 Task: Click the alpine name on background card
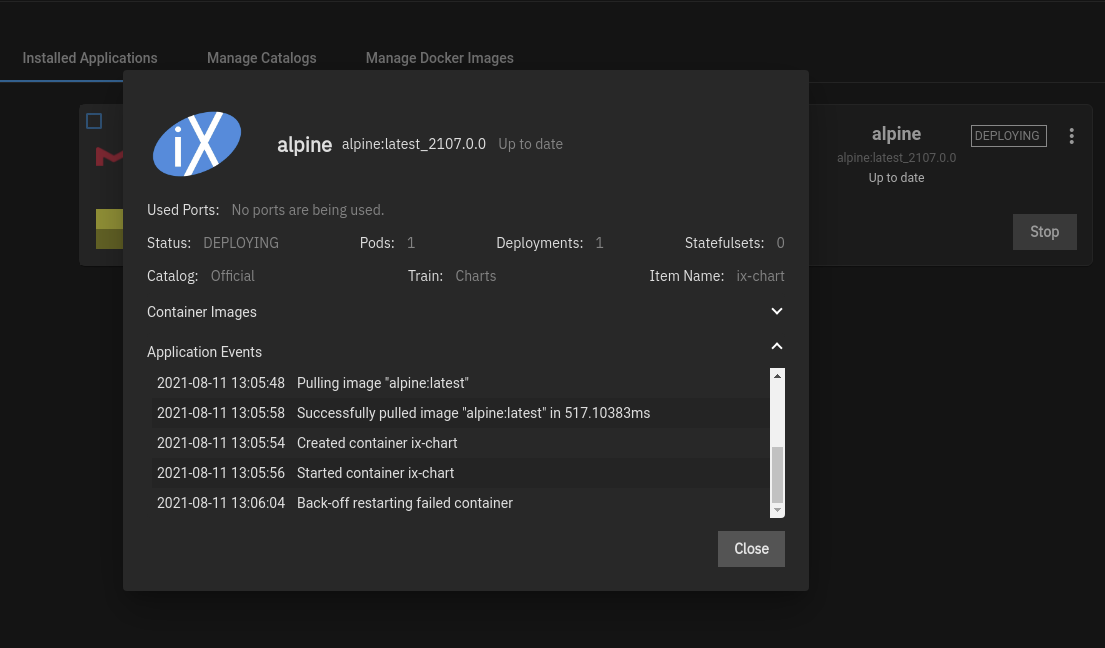pyautogui.click(x=896, y=134)
